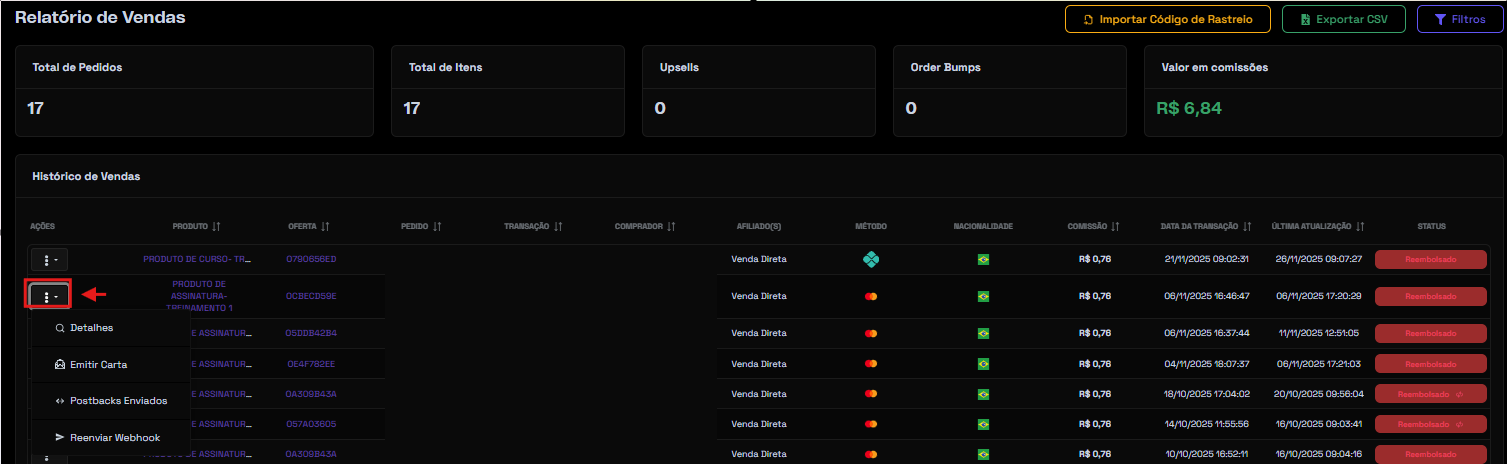Select Postbacks Enviados menu entry
The width and height of the screenshot is (1507, 464).
pyautogui.click(x=118, y=401)
